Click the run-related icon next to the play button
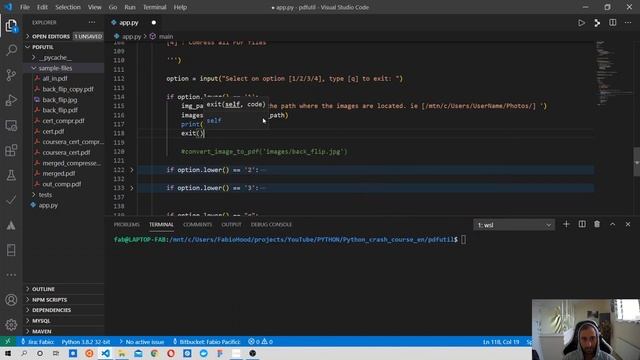 pyautogui.click(x=597, y=23)
